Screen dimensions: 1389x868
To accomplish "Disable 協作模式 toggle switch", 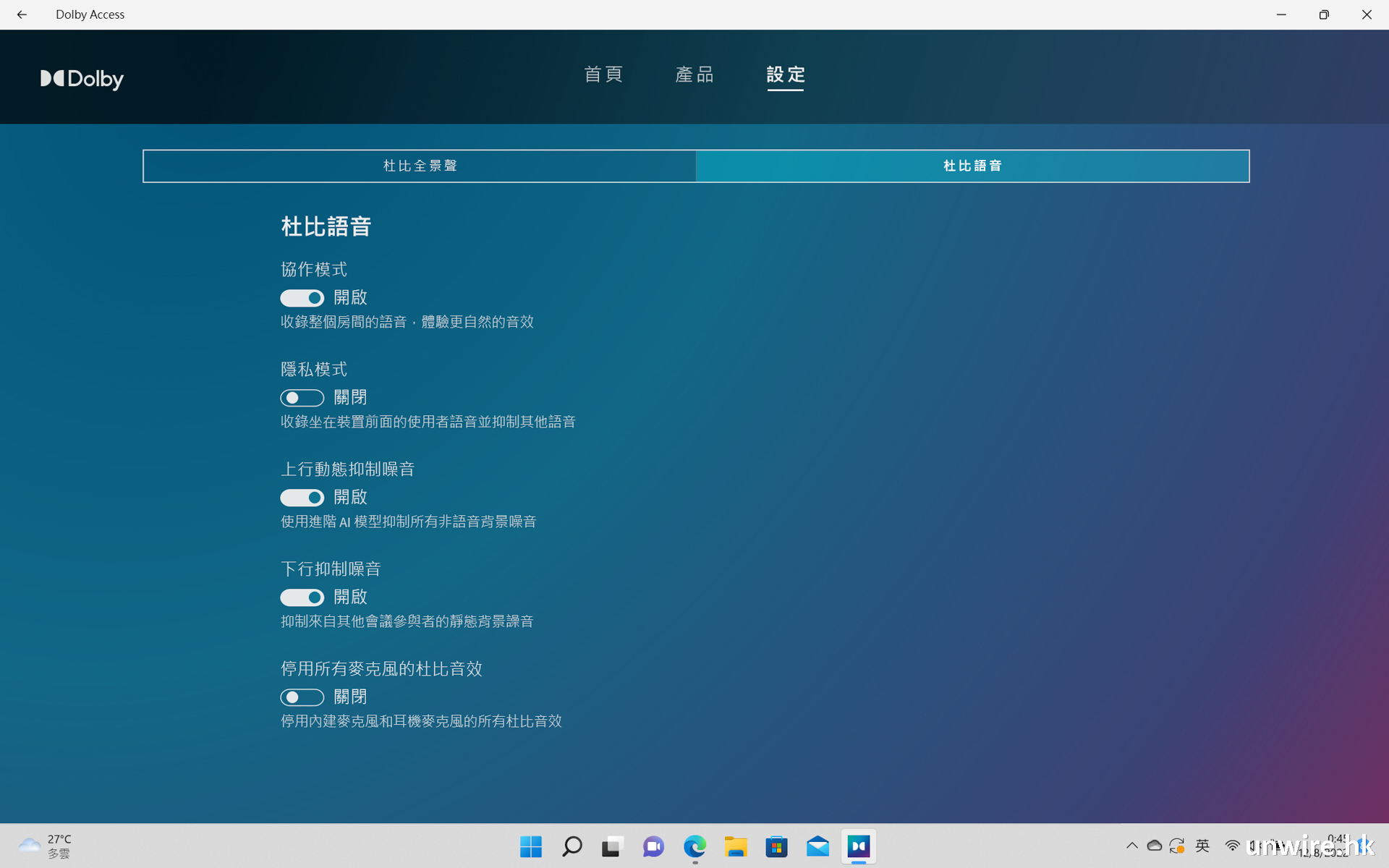I will click(302, 298).
